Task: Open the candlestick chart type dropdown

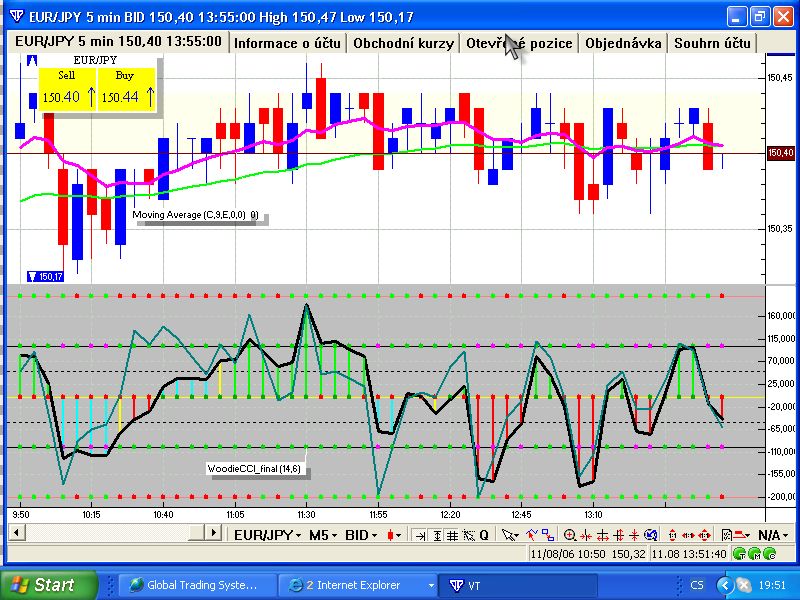Action: pyautogui.click(x=393, y=535)
